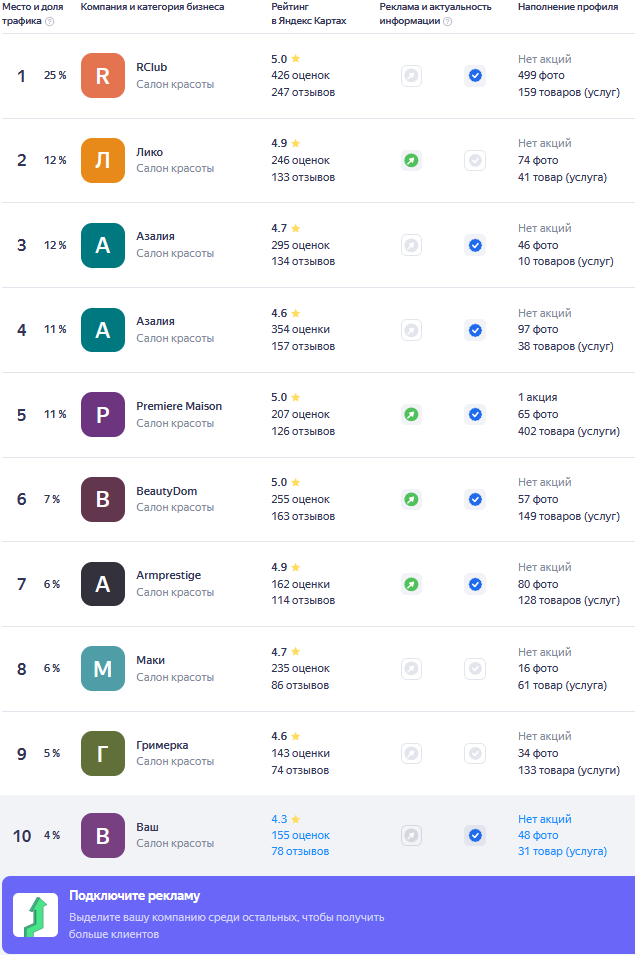Screen dimensions: 635x955
Task: Click the purple P avatar of Premiere Maison
Action: [103, 415]
